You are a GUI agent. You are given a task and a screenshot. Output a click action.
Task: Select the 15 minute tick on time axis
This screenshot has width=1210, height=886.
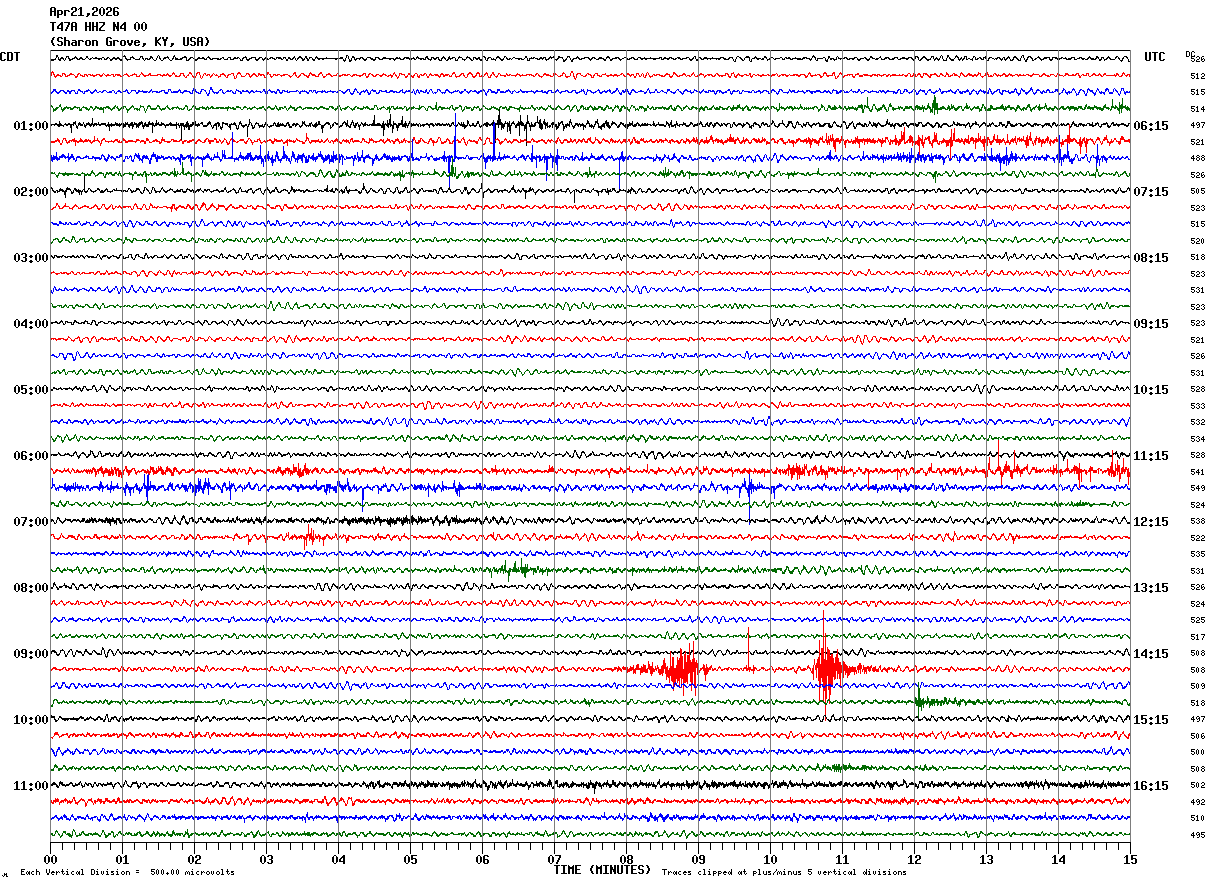click(x=1130, y=859)
